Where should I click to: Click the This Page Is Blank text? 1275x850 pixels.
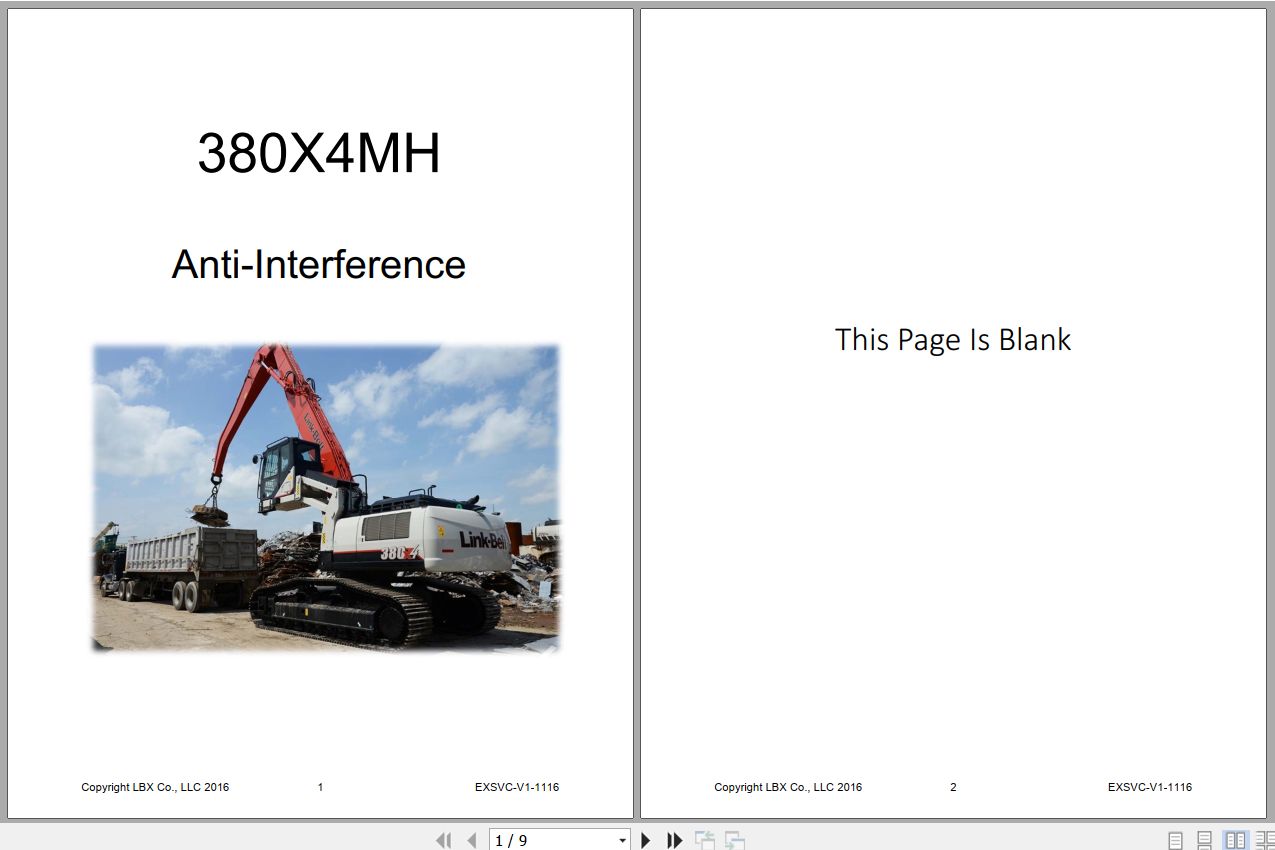[x=953, y=339]
